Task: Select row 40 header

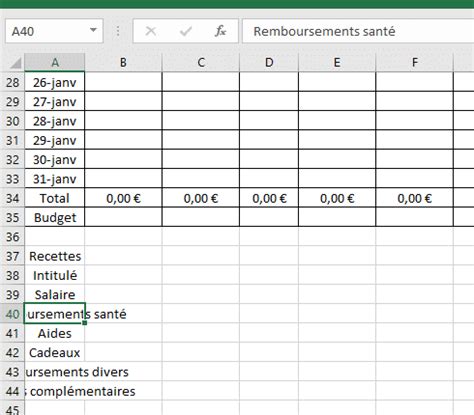Action: (x=12, y=314)
